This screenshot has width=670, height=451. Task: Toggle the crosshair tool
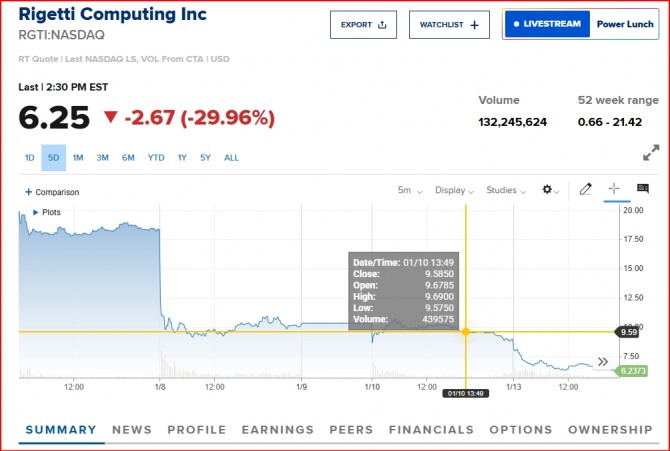coord(614,189)
